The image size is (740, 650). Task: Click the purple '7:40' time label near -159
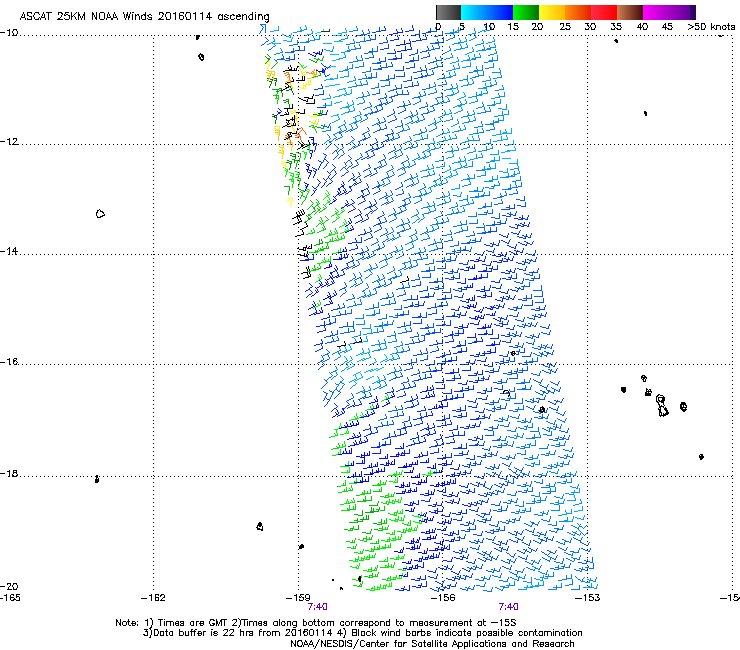click(317, 607)
